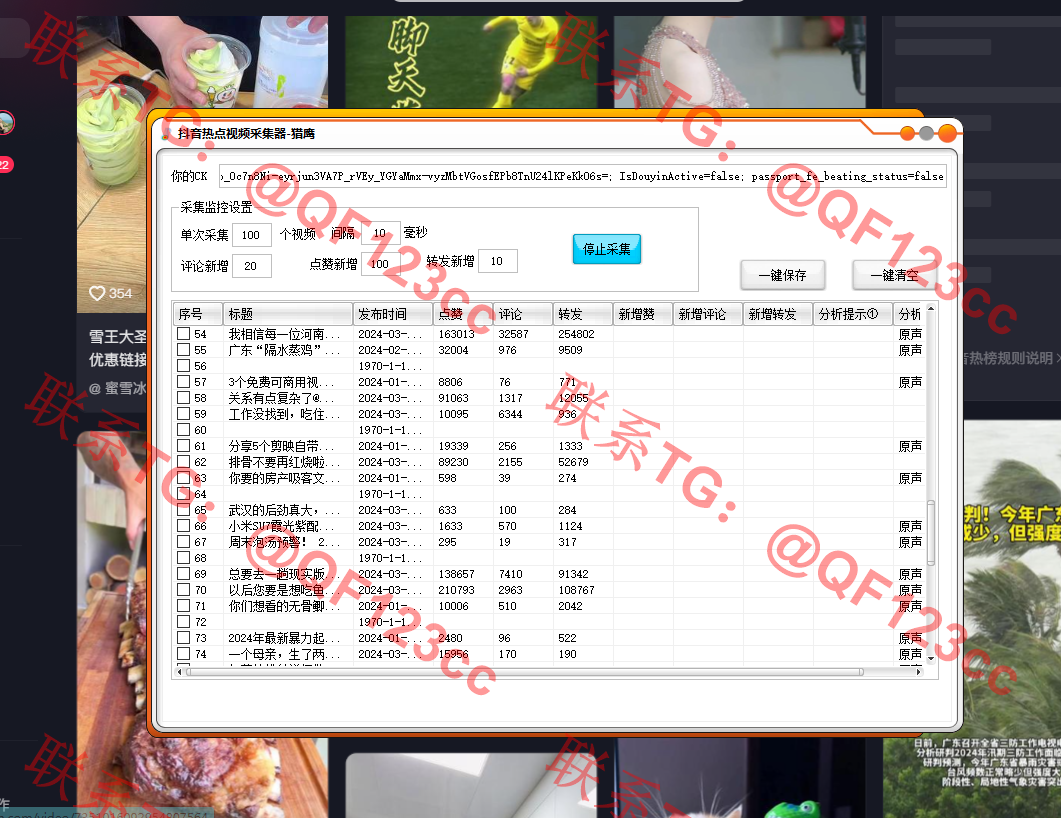Click the list's scroll down arrow
This screenshot has width=1061, height=818.
click(x=931, y=658)
